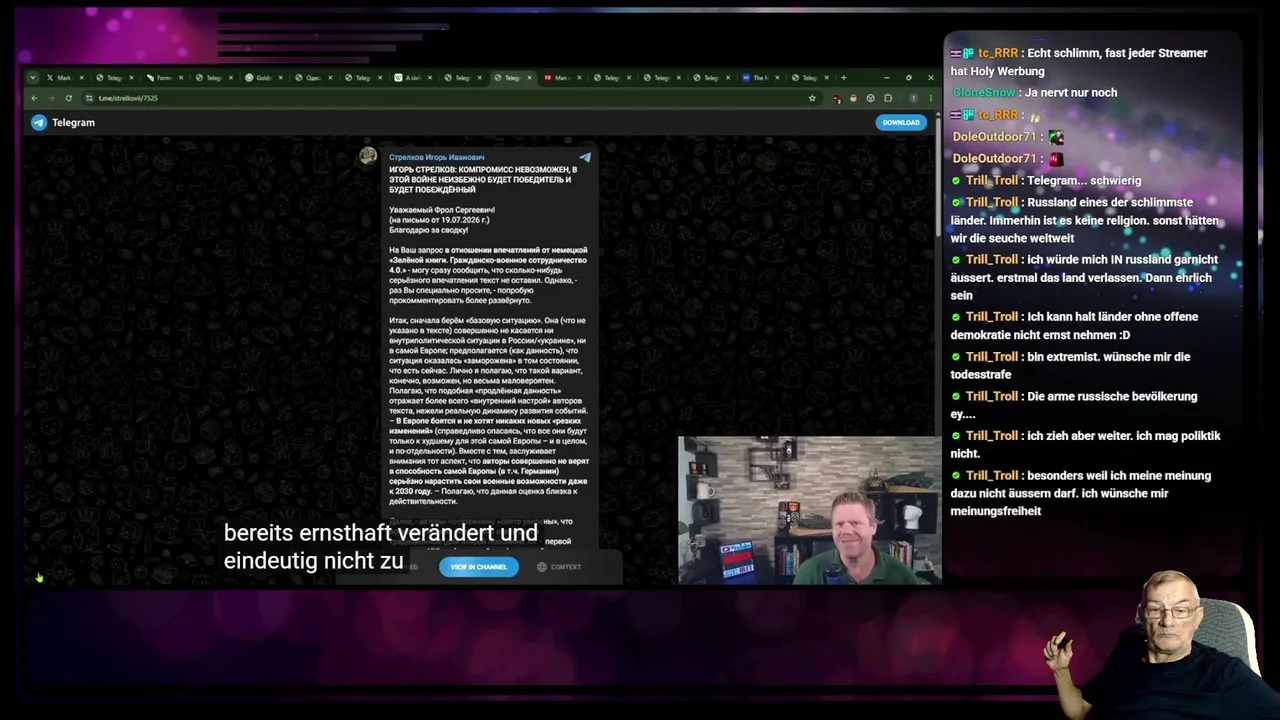The width and height of the screenshot is (1280, 720).
Task: Close 'The M' tab
Action: point(778,78)
